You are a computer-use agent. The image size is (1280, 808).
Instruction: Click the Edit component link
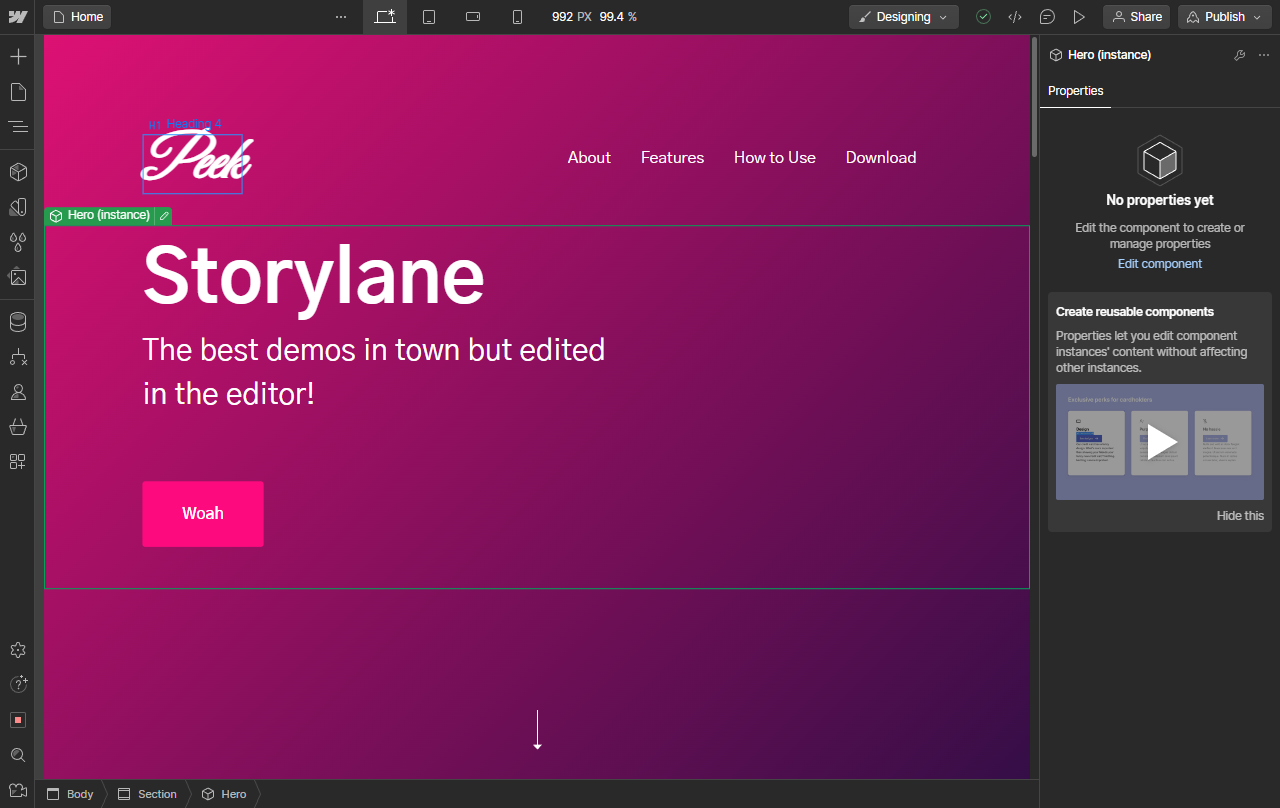(1160, 264)
